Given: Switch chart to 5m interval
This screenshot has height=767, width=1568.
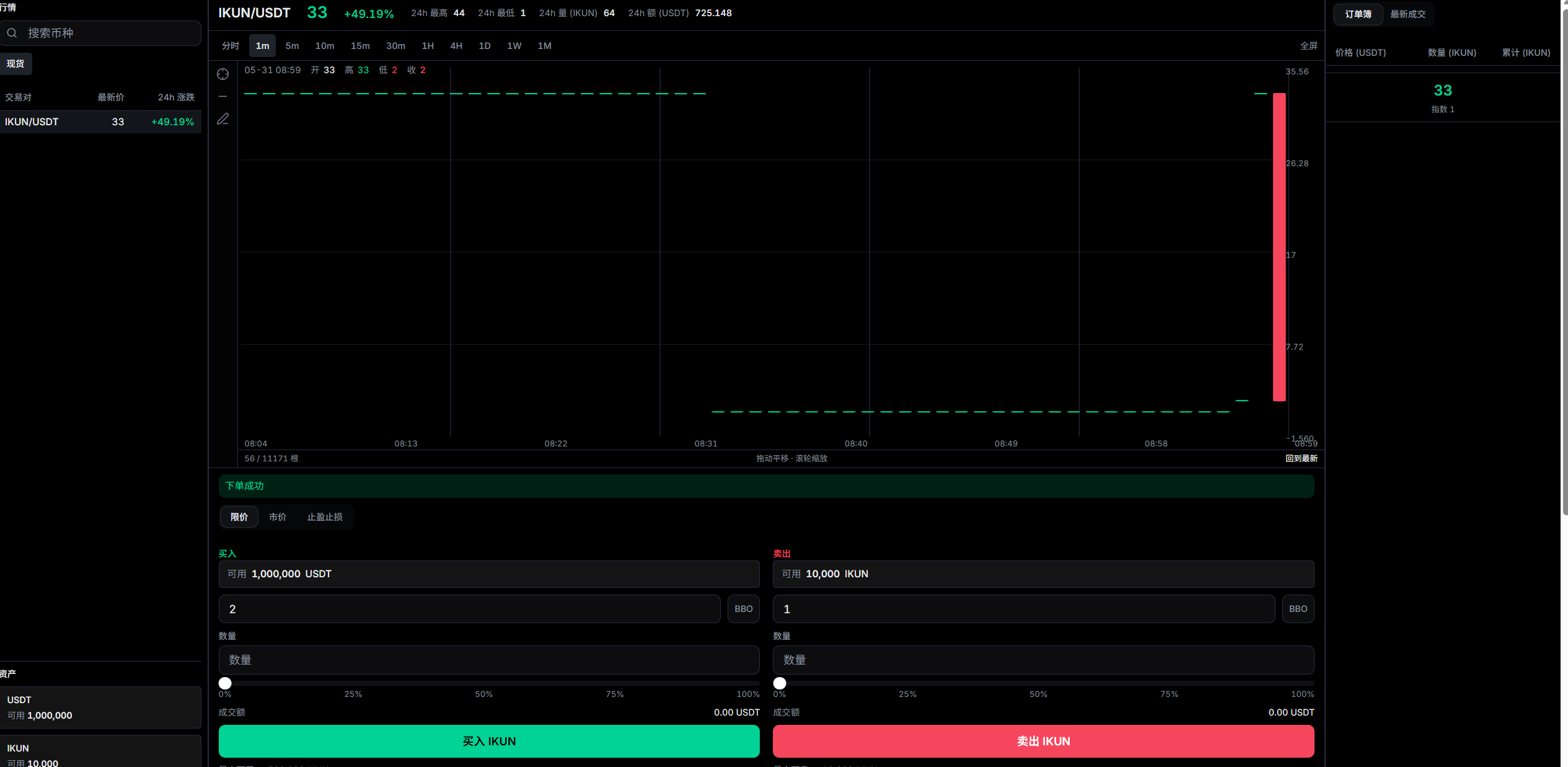Looking at the screenshot, I should point(292,46).
